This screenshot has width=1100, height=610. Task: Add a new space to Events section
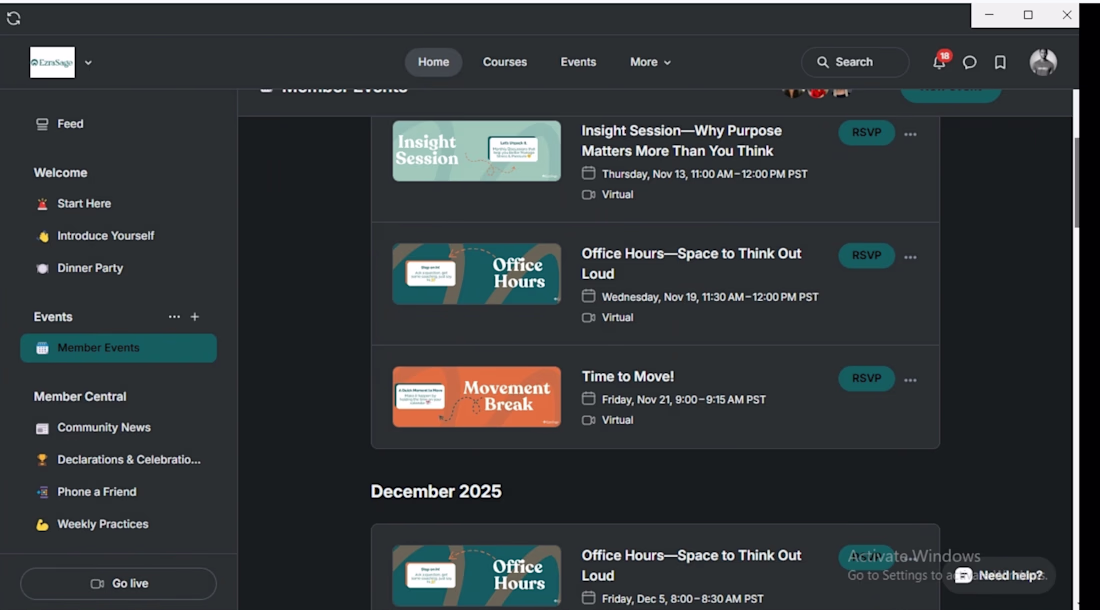195,317
